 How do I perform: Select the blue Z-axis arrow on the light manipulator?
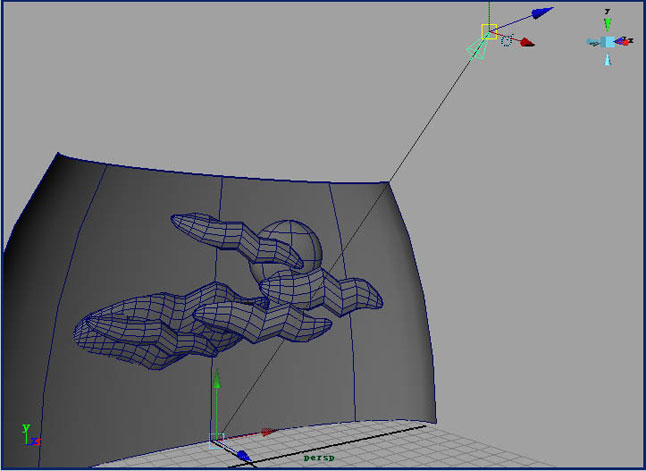pyautogui.click(x=542, y=13)
